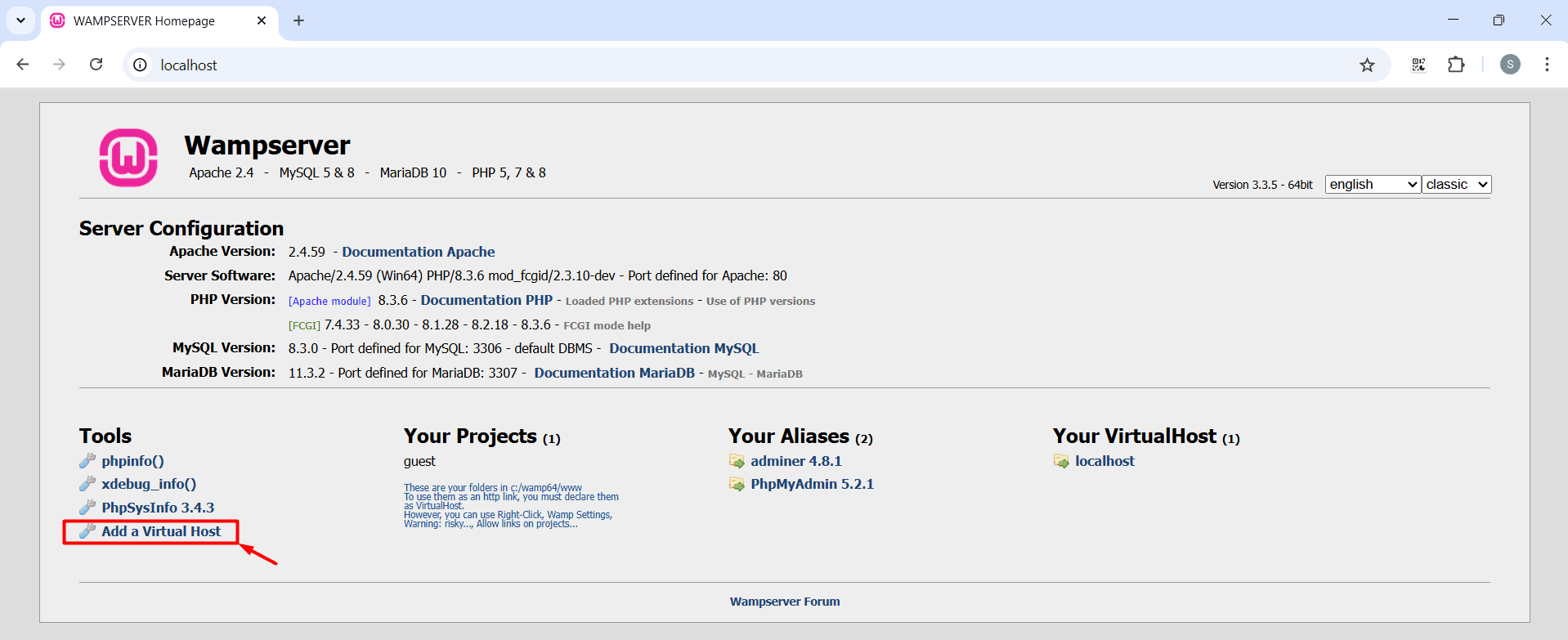Screen dimensions: 1568x640
Task: Expand the tab search chevron
Action: tap(20, 20)
